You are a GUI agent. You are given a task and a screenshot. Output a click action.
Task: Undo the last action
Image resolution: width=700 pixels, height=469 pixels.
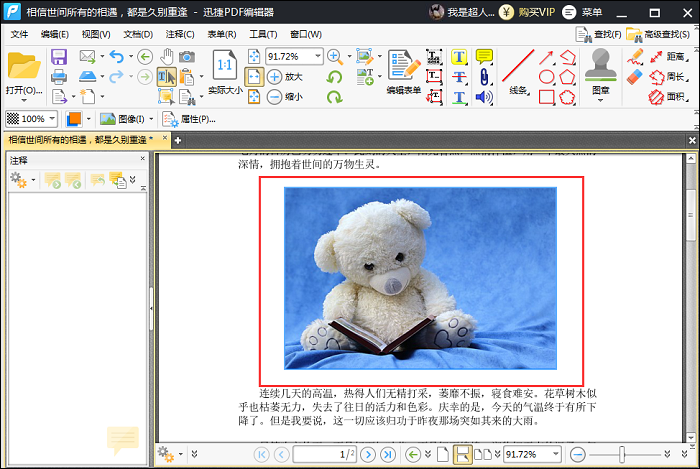tap(117, 57)
